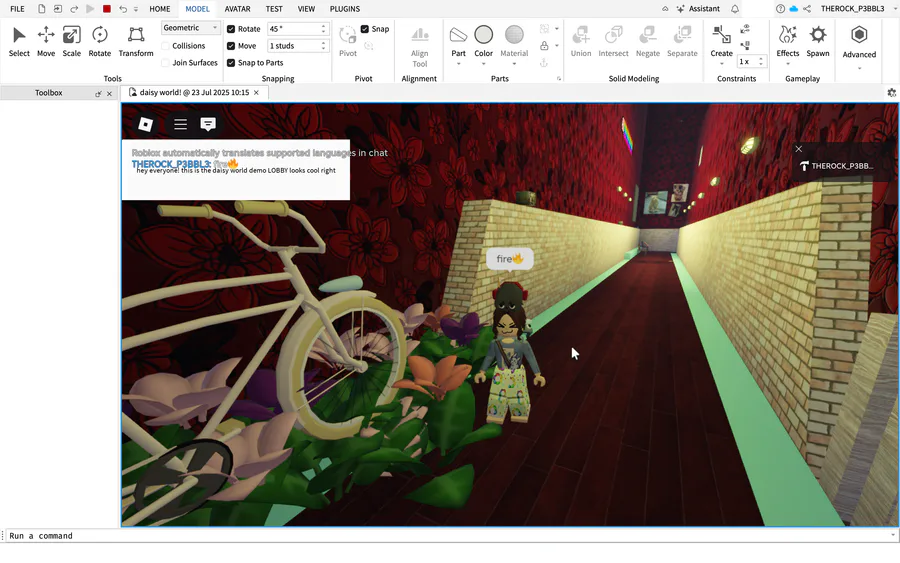Click the share icon
Screen dimensions: 900x563
(x=807, y=9)
